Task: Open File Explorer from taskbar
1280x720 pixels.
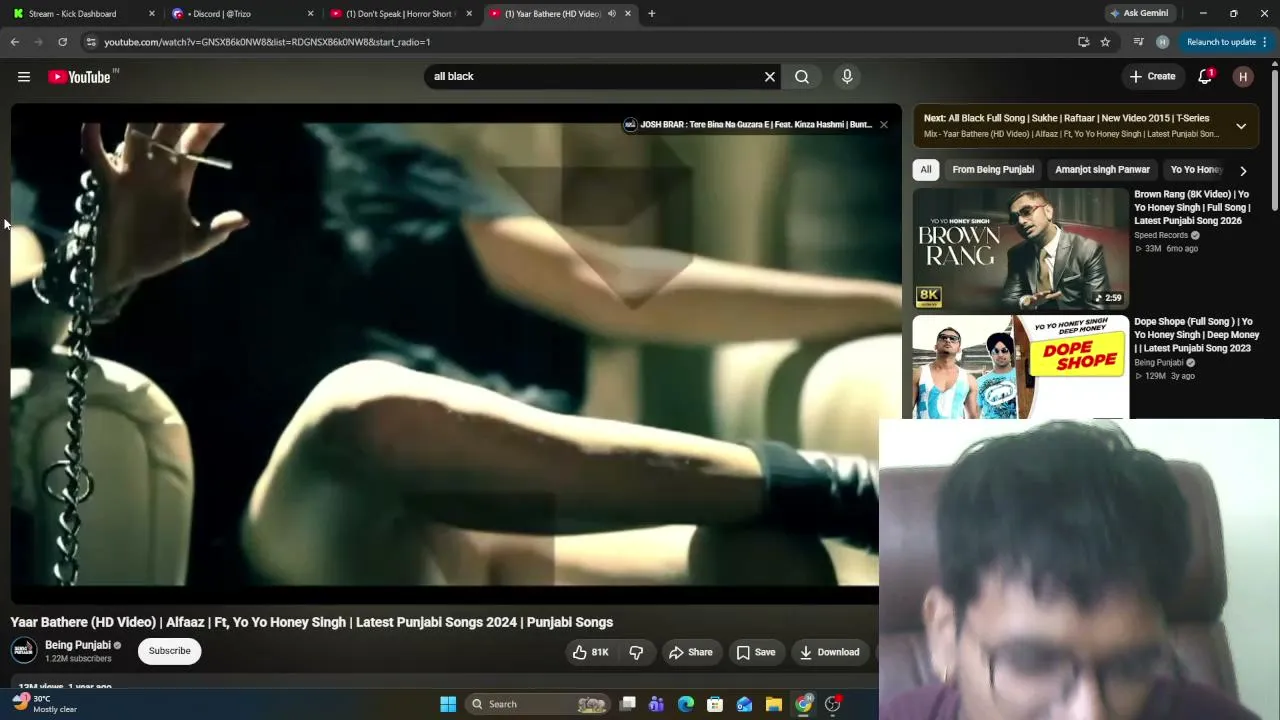Action: pos(774,704)
